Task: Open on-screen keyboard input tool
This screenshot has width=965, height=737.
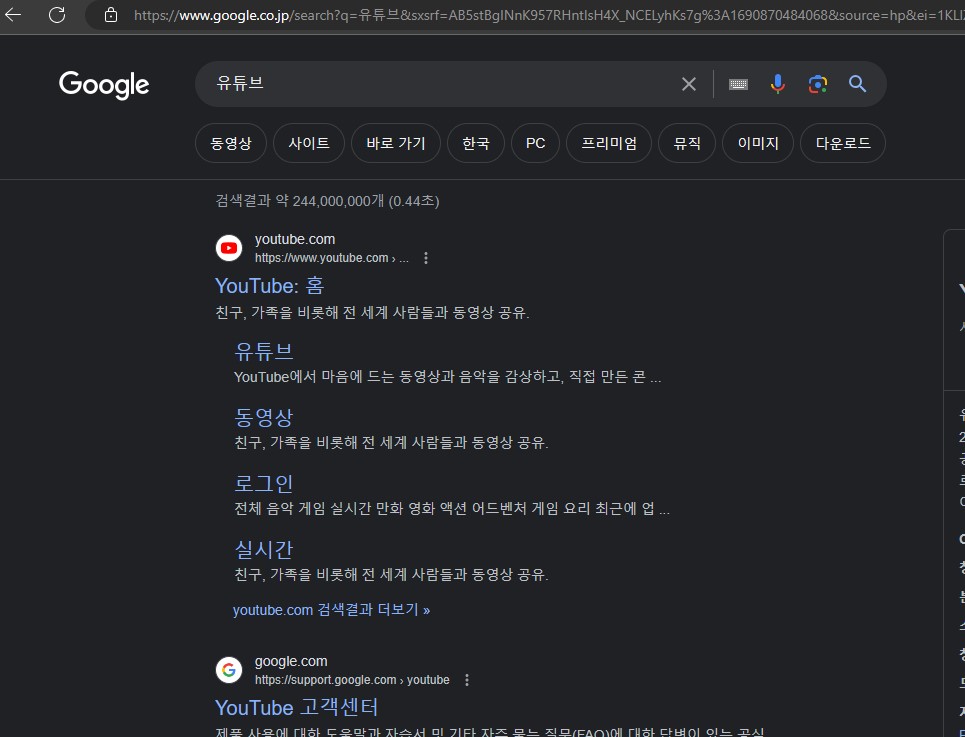Action: (x=738, y=84)
